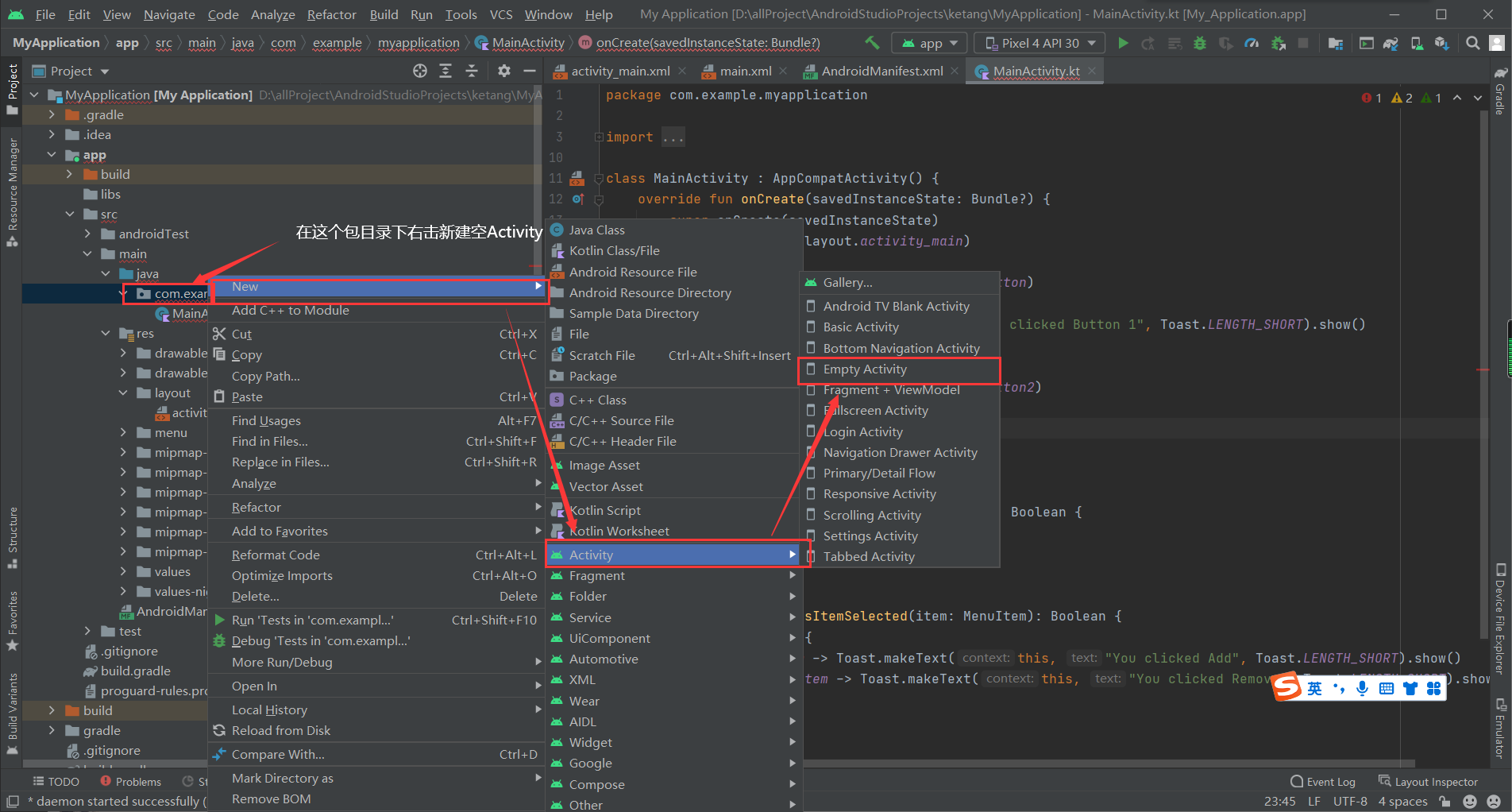Toggle the Gradle side tab
1512x812 pixels.
point(1500,91)
